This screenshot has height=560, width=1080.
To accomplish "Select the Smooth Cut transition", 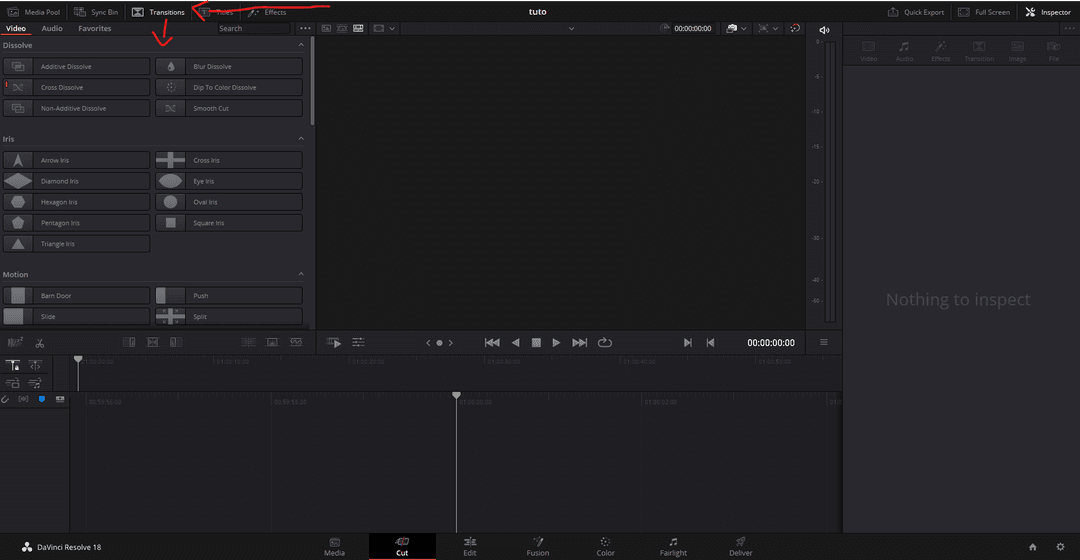I will (x=229, y=108).
